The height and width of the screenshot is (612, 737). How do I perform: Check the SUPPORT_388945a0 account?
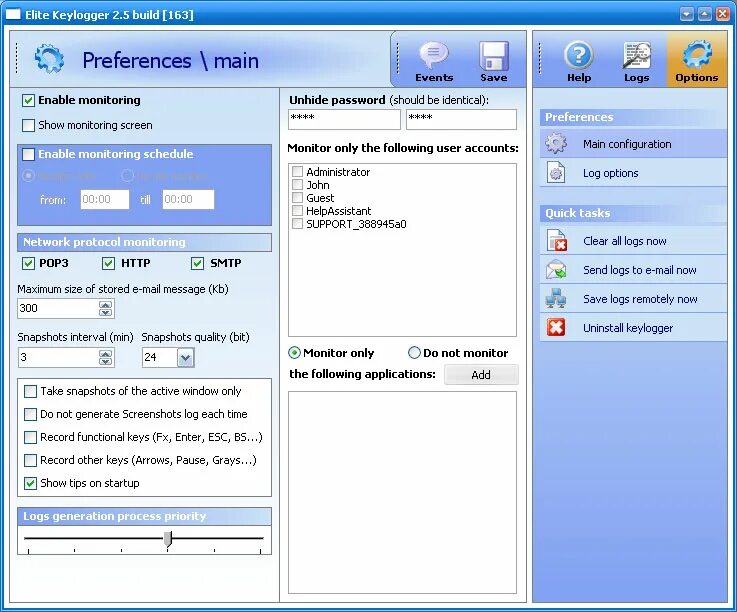[x=297, y=223]
